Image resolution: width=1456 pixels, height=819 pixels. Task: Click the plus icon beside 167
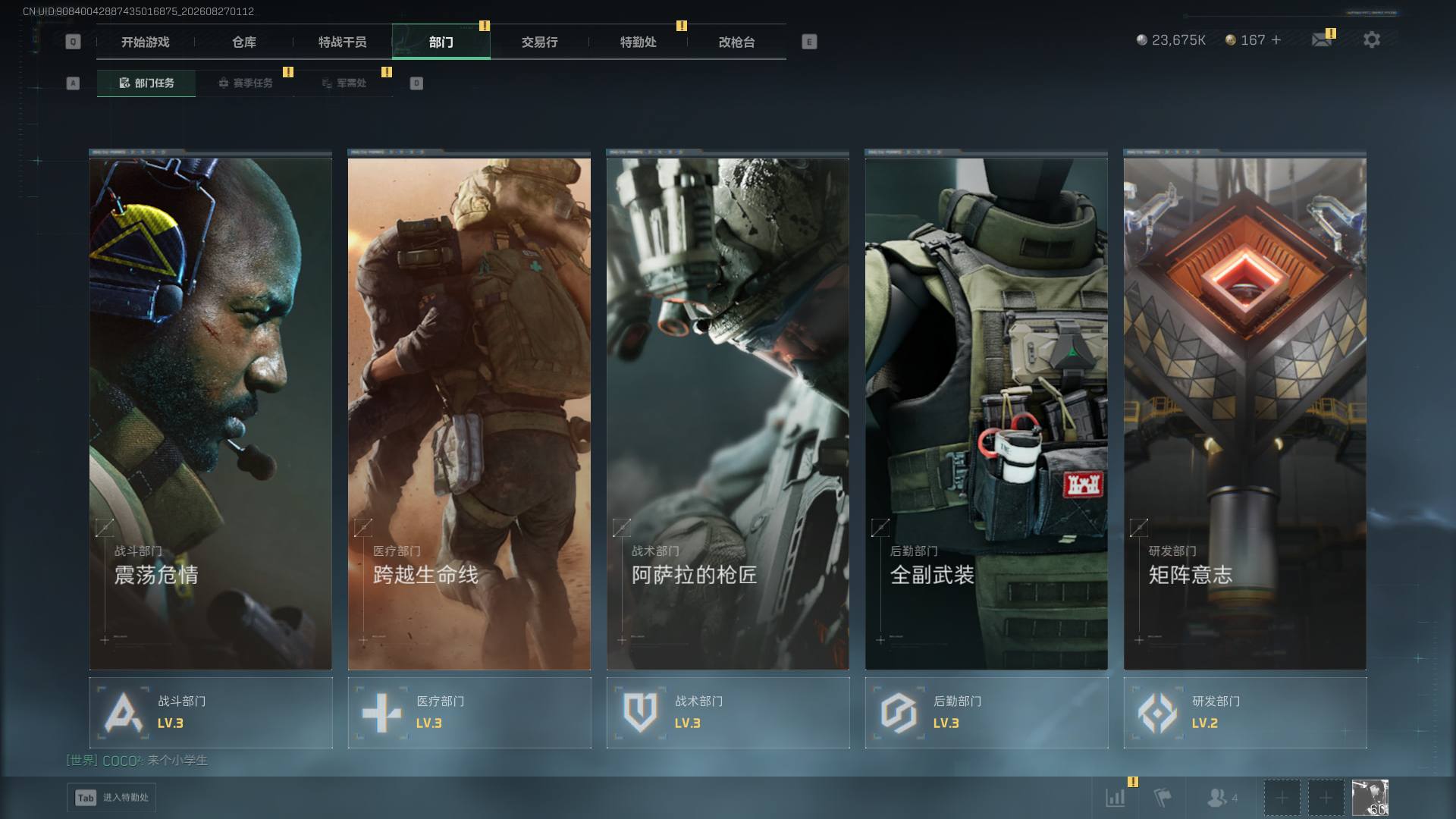click(x=1276, y=39)
